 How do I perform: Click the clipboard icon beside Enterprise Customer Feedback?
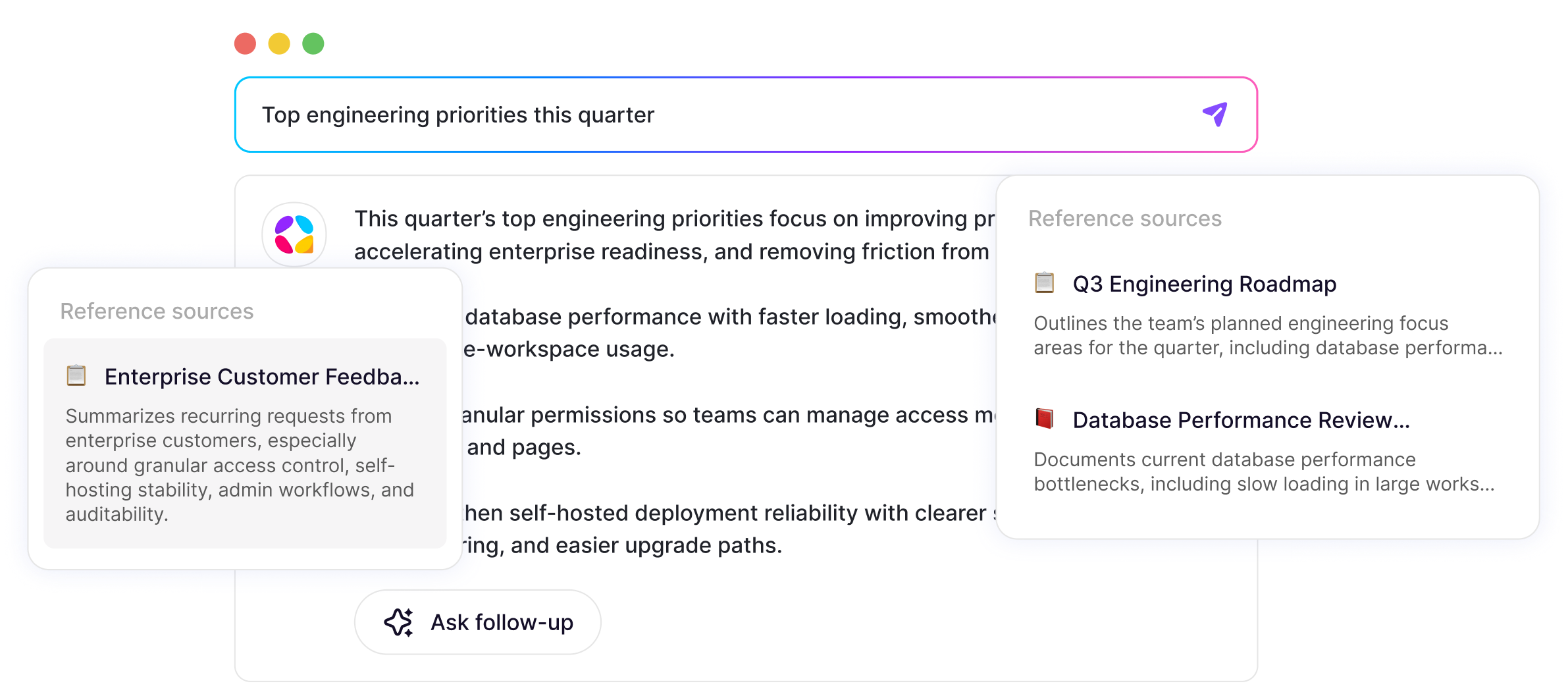tap(76, 375)
